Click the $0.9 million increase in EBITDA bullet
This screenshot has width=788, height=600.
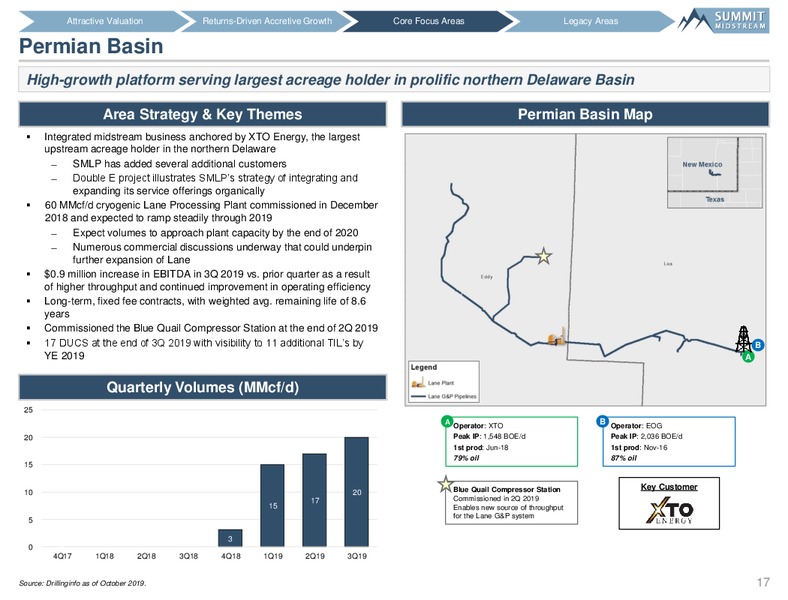coord(207,280)
